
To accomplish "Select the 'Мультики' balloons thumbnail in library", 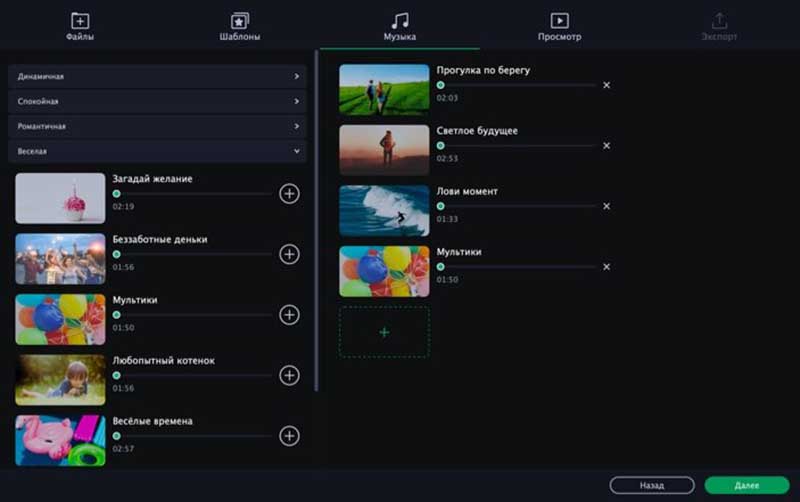I will click(x=60, y=319).
